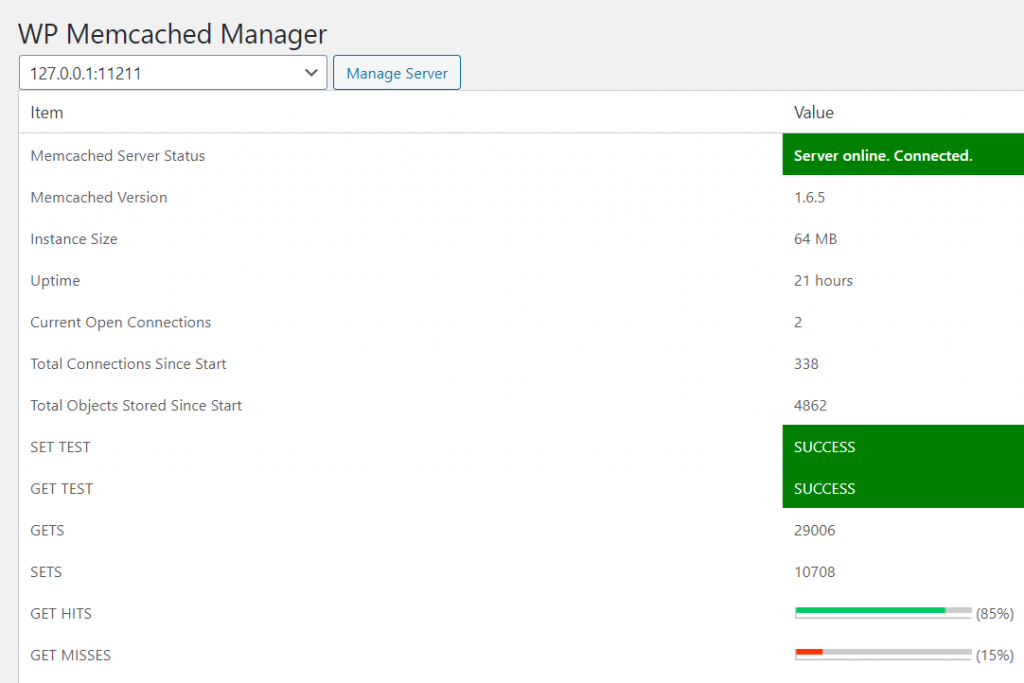Click the Value column header

[x=813, y=113]
